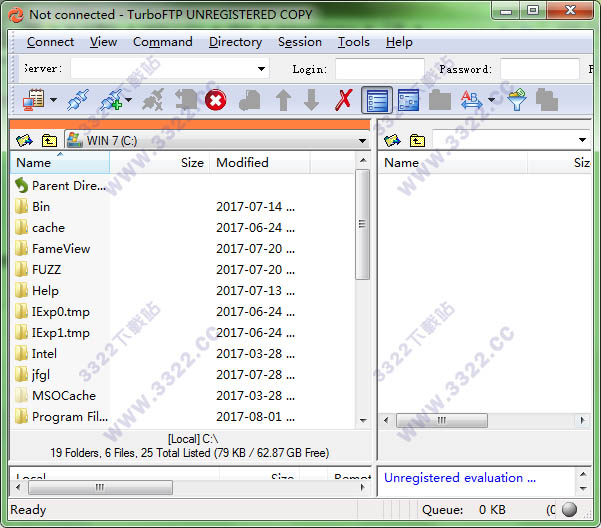Click remote pane up-one-level folder icon
Viewport: 601px width, 528px height.
tap(417, 141)
